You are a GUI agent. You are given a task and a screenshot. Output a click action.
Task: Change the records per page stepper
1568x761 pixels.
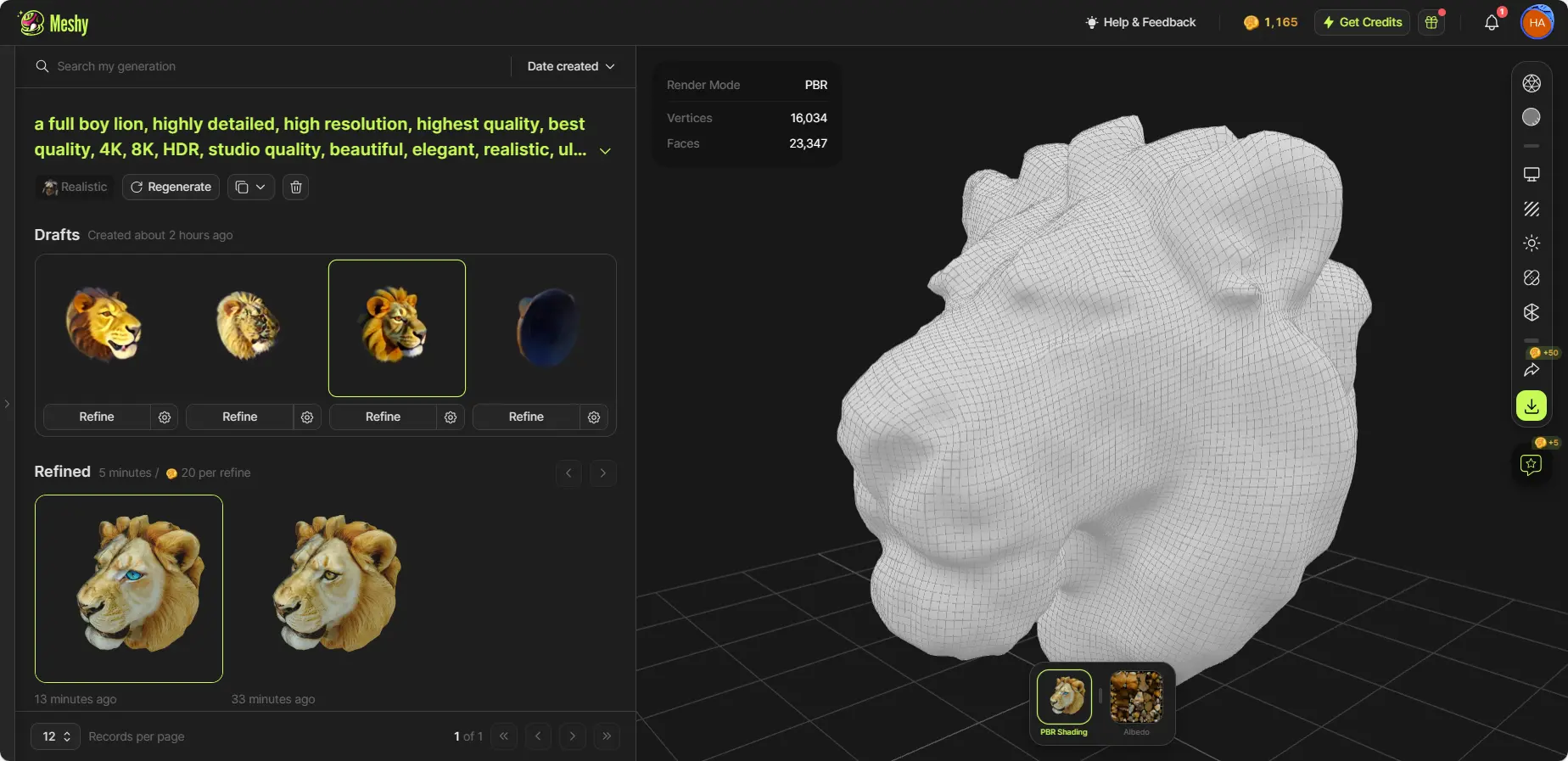[55, 736]
